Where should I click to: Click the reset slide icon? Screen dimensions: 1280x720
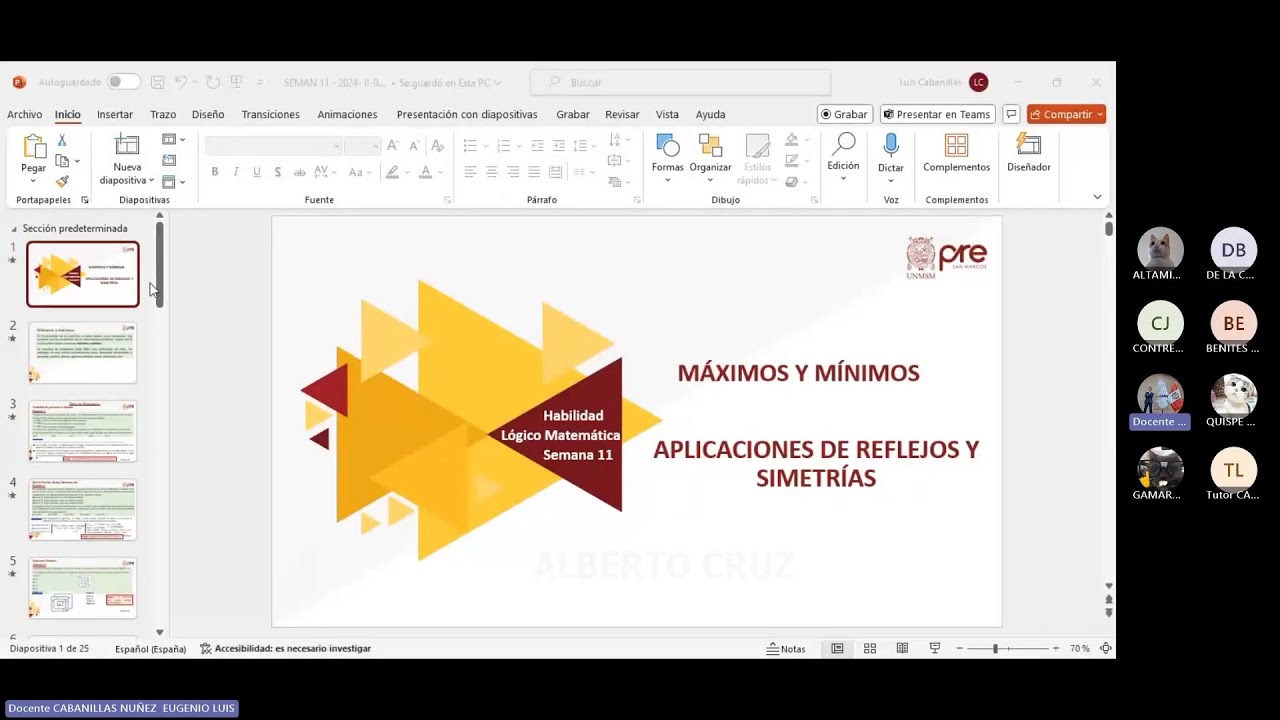click(x=169, y=161)
